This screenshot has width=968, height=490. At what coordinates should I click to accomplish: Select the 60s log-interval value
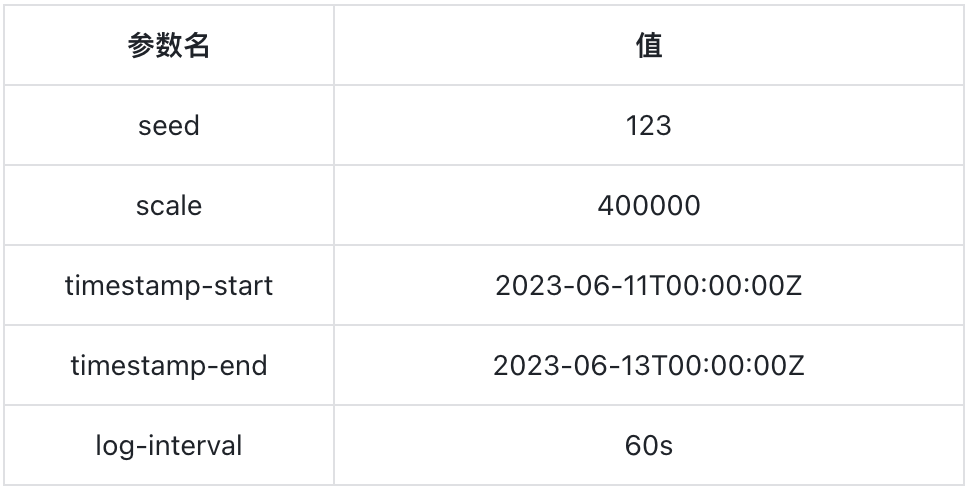pyautogui.click(x=649, y=446)
